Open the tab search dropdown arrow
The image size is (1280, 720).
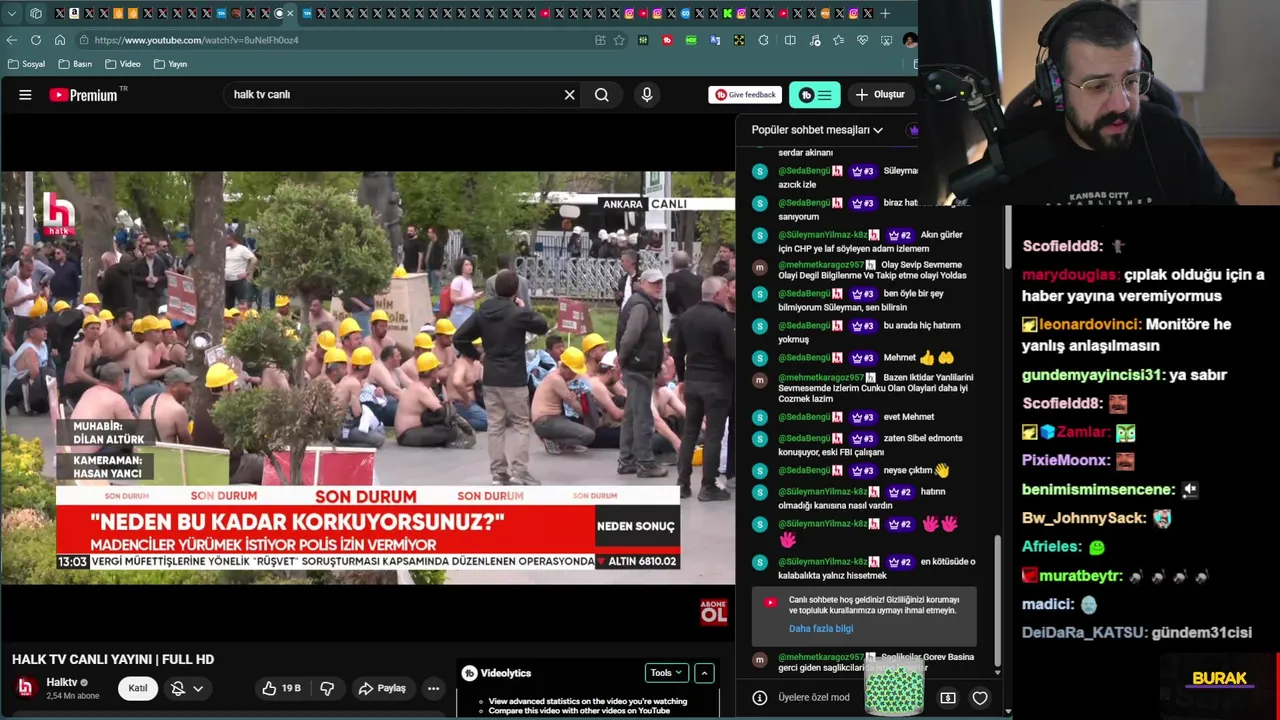[x=12, y=13]
